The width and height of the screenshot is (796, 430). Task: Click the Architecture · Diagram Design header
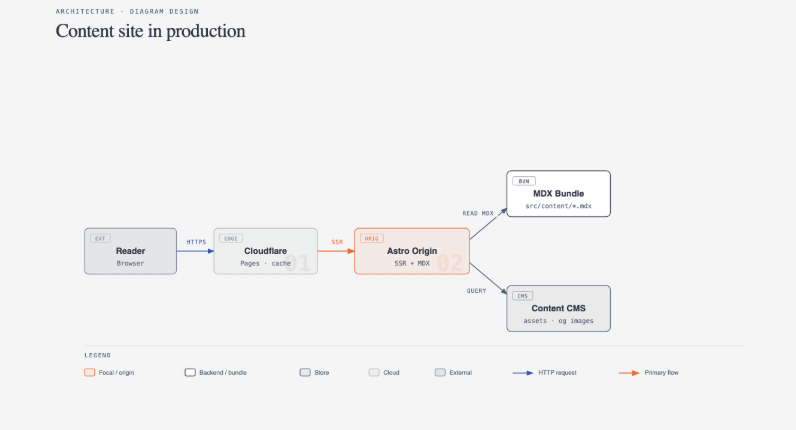[127, 11]
